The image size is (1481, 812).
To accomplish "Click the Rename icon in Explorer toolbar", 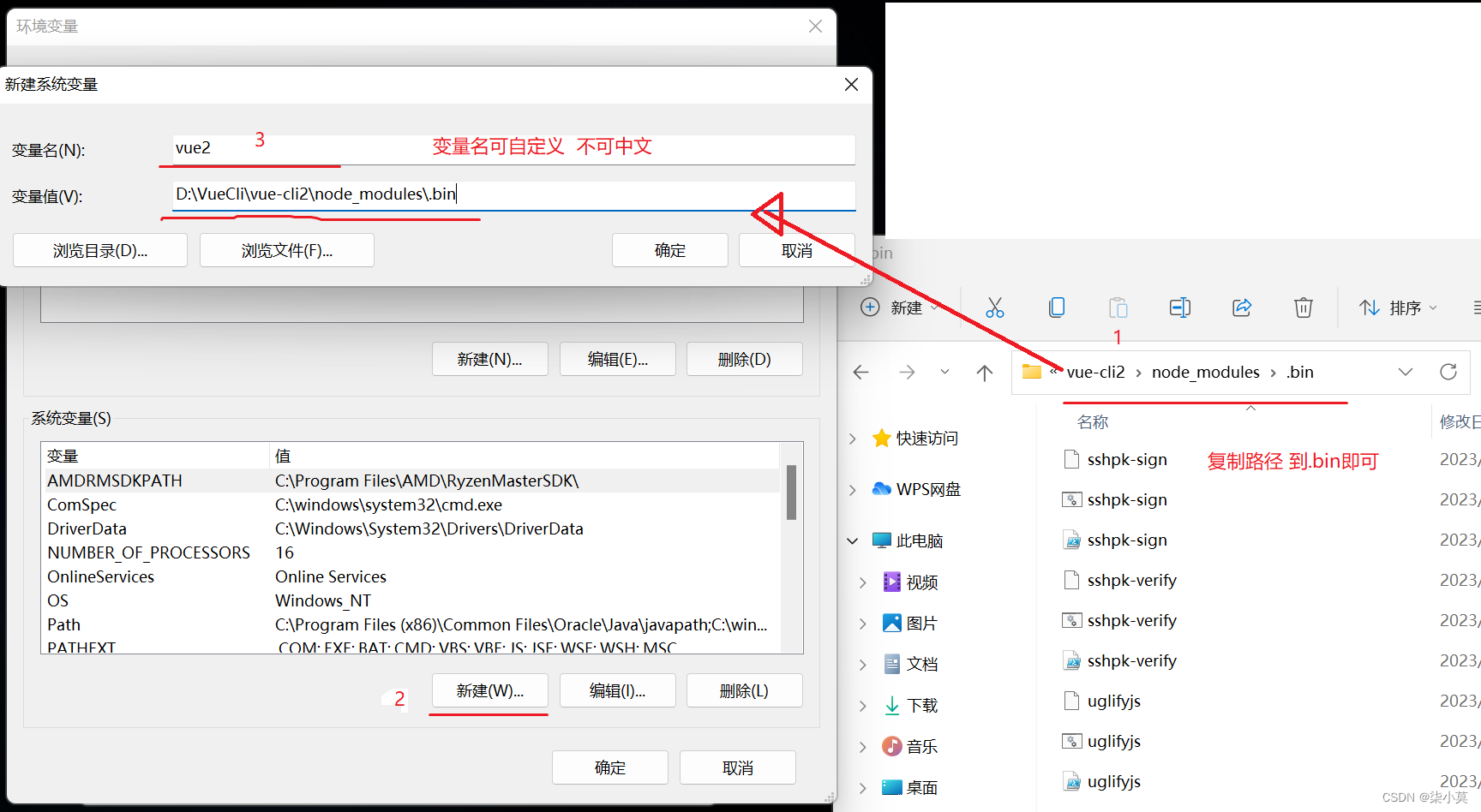I will (1180, 307).
